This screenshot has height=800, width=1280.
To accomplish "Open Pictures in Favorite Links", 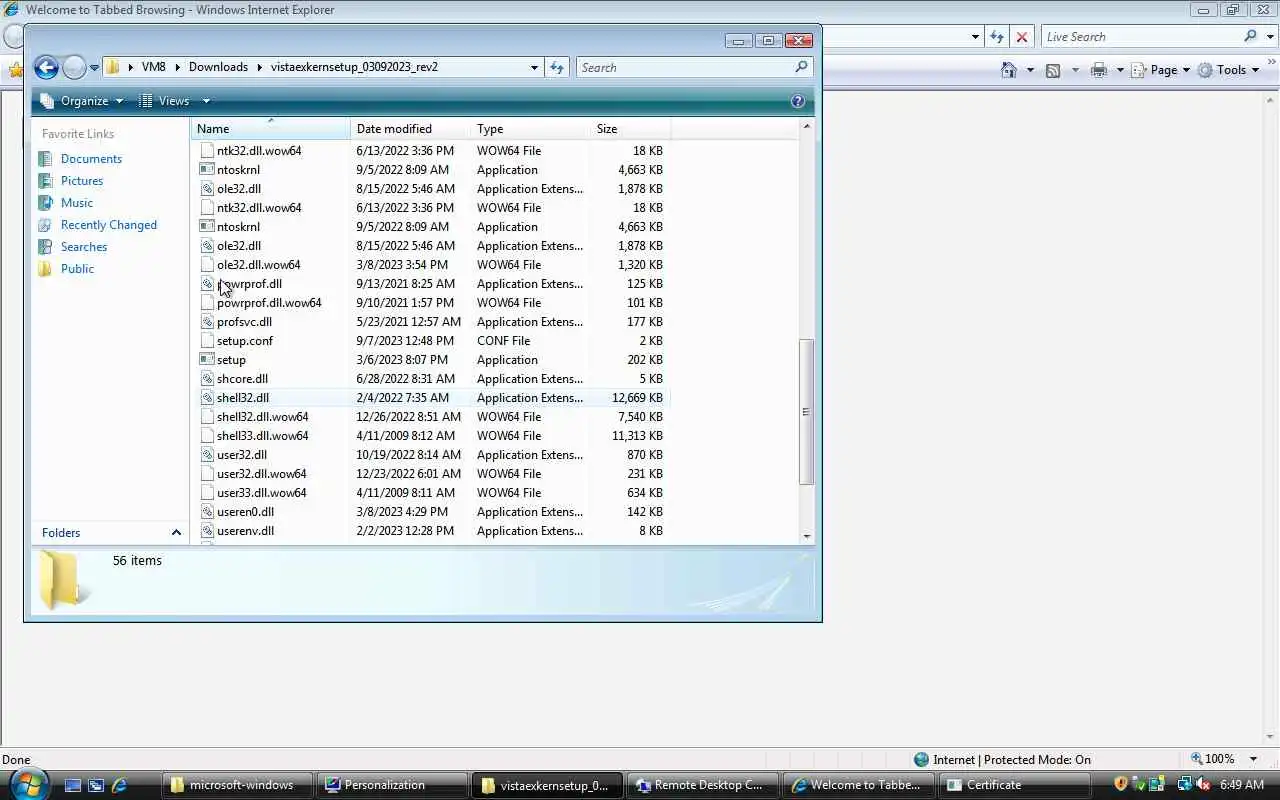I will coord(82,181).
